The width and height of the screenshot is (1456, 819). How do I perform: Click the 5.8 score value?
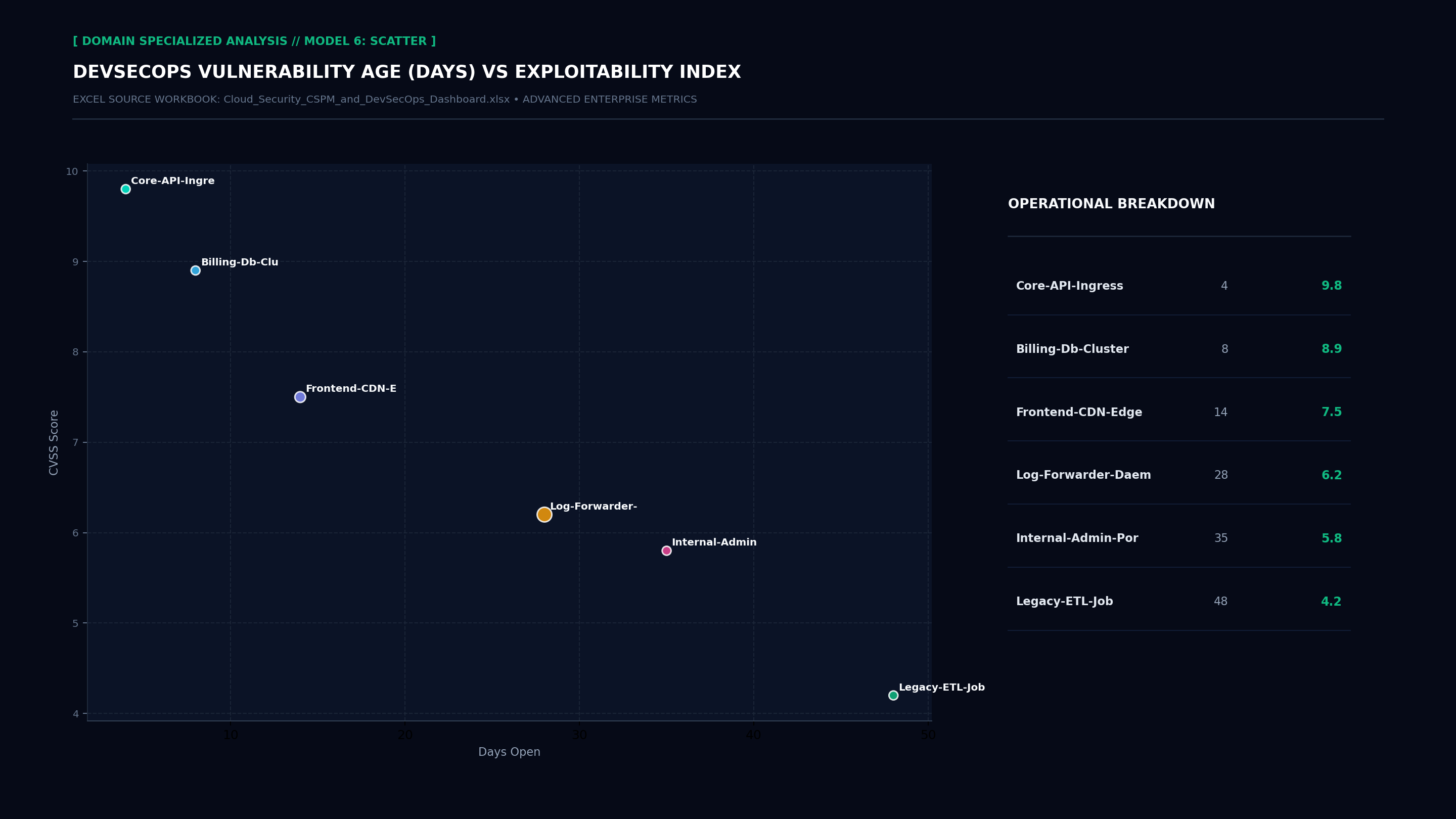point(1331,538)
